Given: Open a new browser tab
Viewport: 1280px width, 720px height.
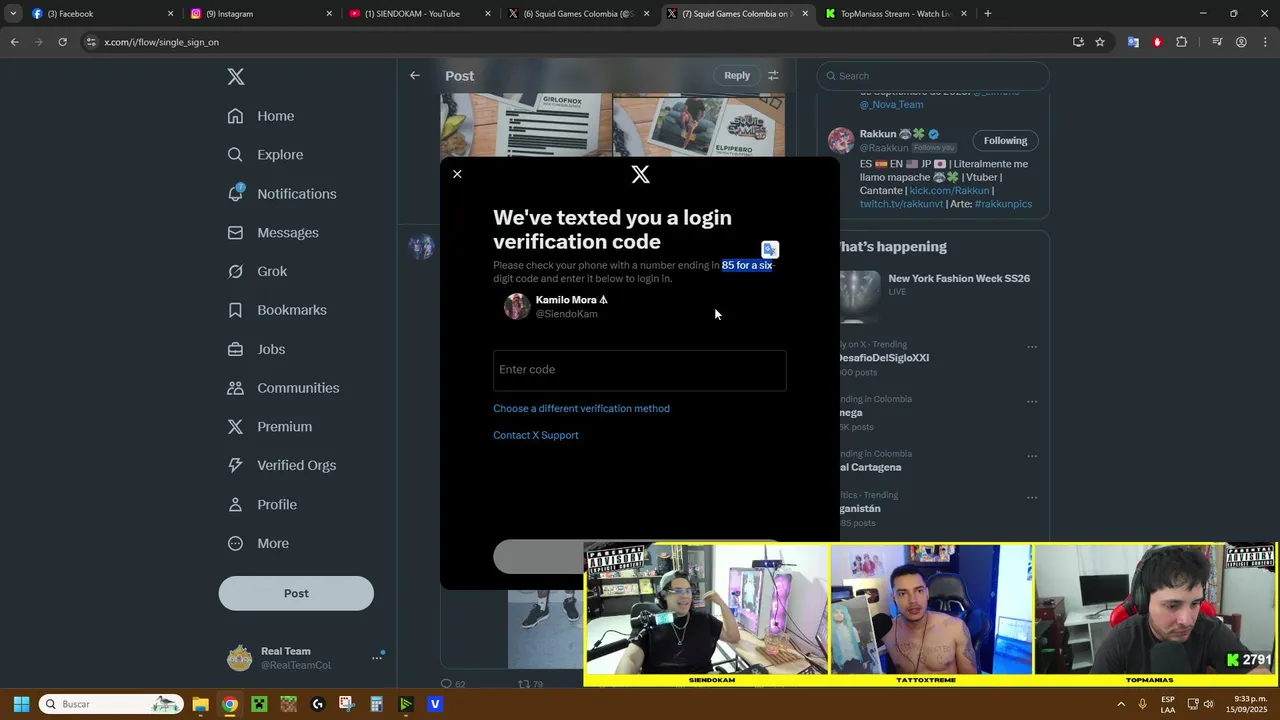Looking at the screenshot, I should click(x=988, y=14).
